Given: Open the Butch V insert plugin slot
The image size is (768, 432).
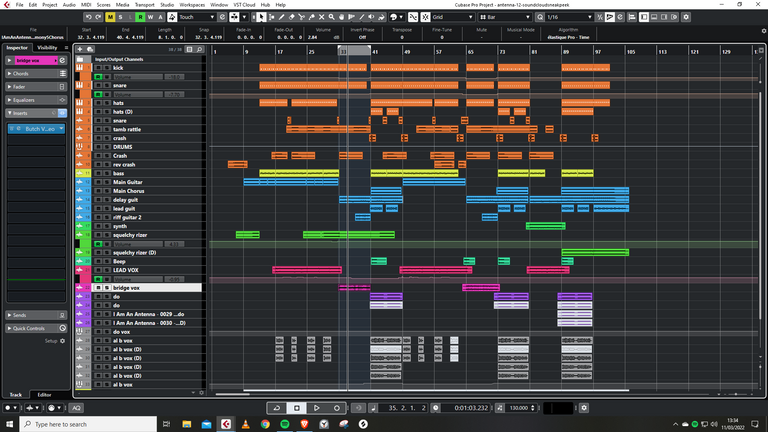Looking at the screenshot, I should point(36,129).
